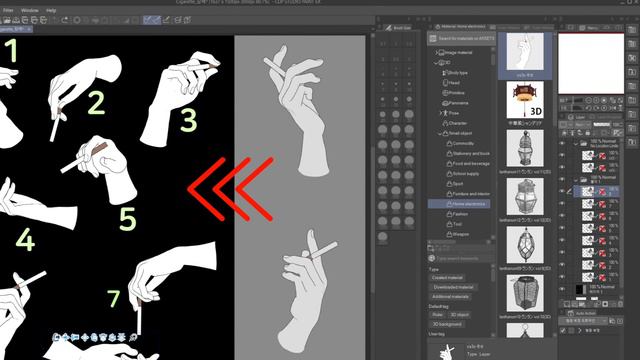This screenshot has height=360, width=640.
Task: Select the Head folder in material tree
Action: tap(451, 83)
